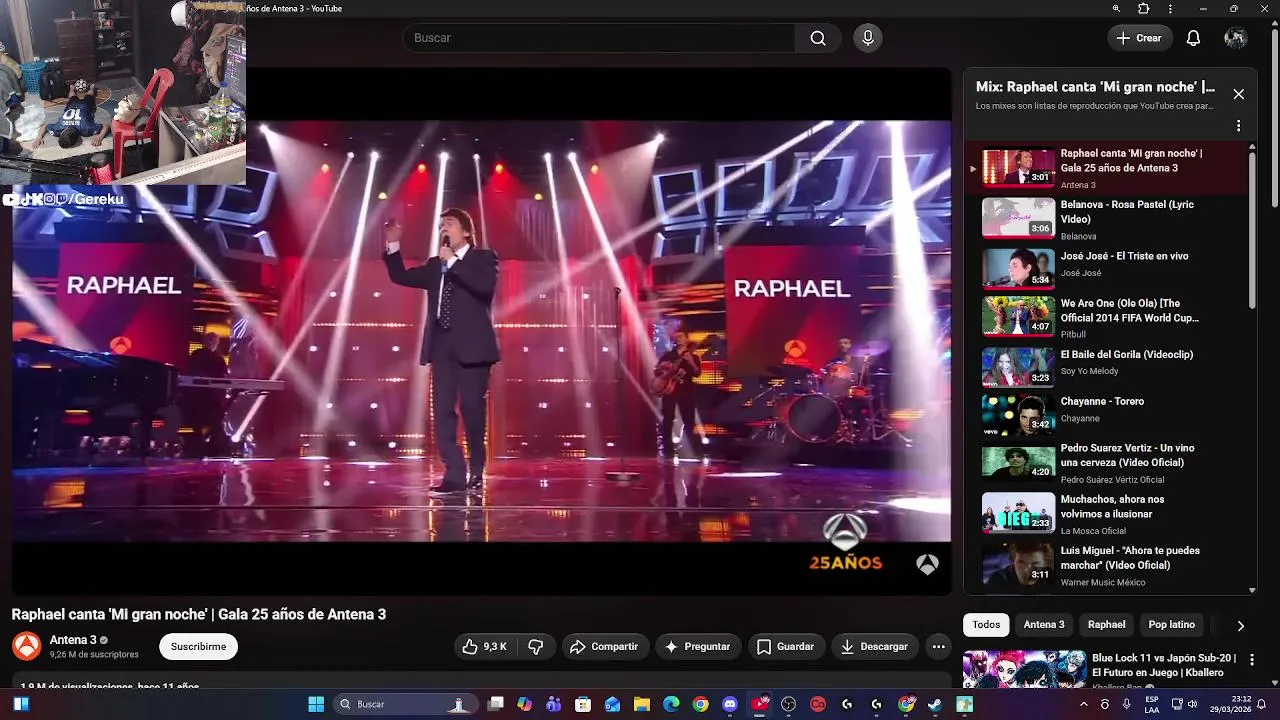The height and width of the screenshot is (720, 1280).
Task: Click the Preguntar button
Action: (x=698, y=647)
